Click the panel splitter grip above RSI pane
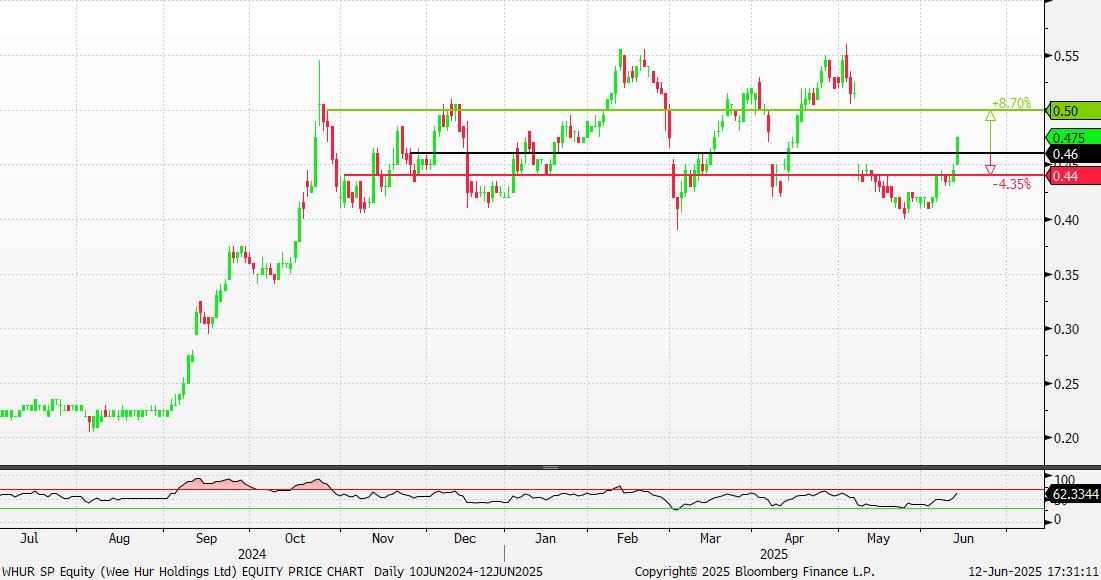 [x=550, y=467]
